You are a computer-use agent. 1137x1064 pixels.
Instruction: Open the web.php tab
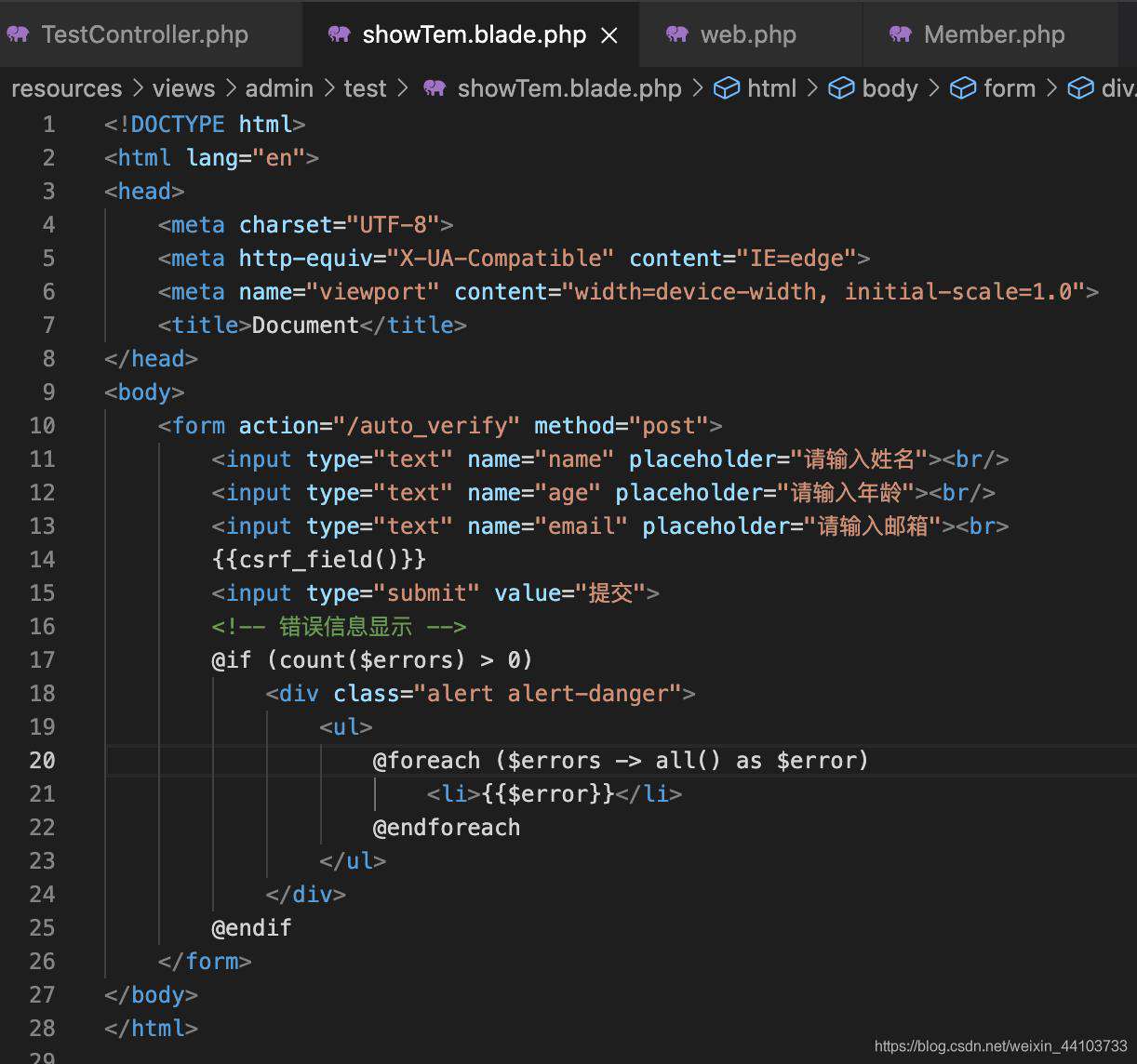click(748, 34)
